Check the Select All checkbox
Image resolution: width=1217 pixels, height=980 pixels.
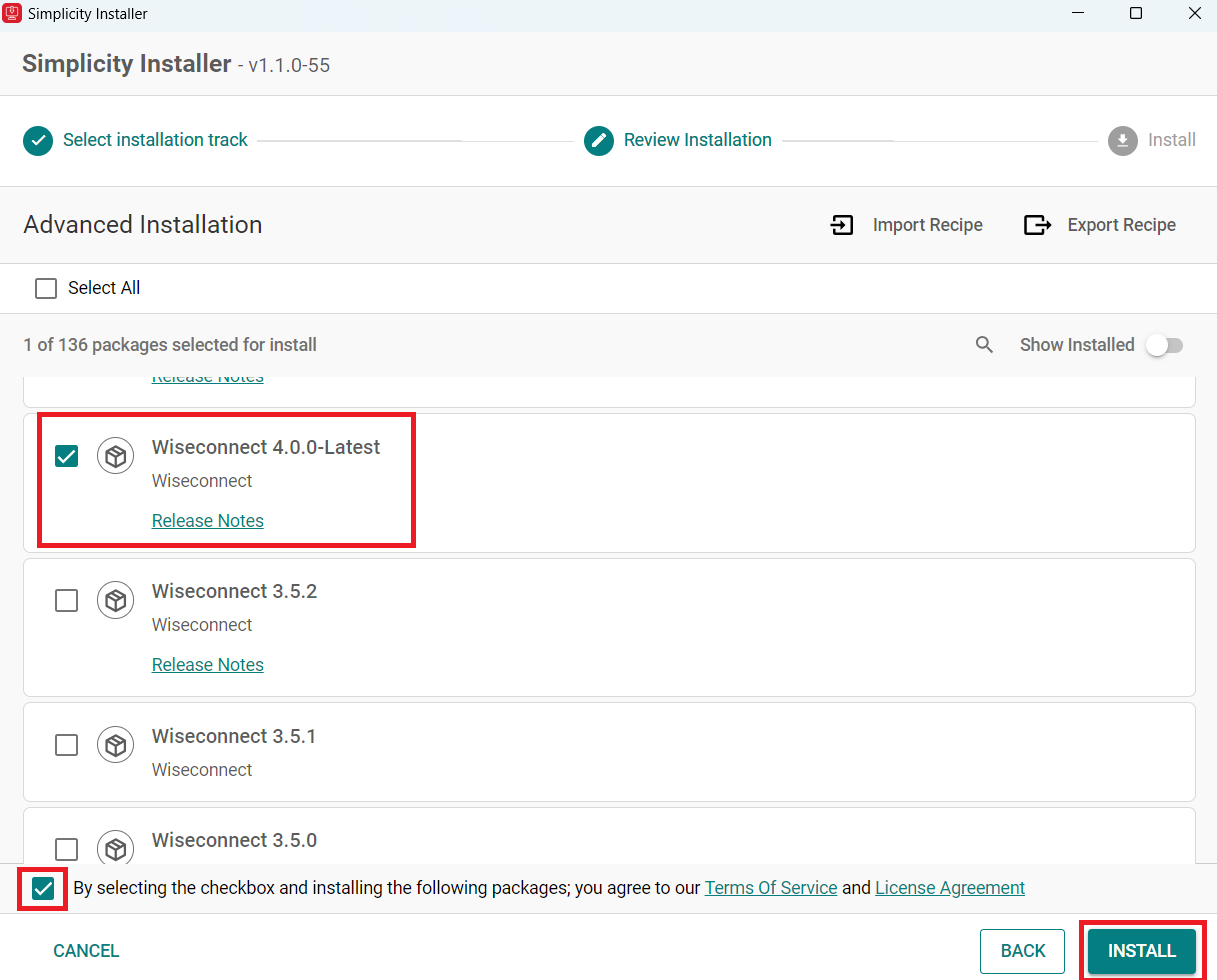coord(46,288)
